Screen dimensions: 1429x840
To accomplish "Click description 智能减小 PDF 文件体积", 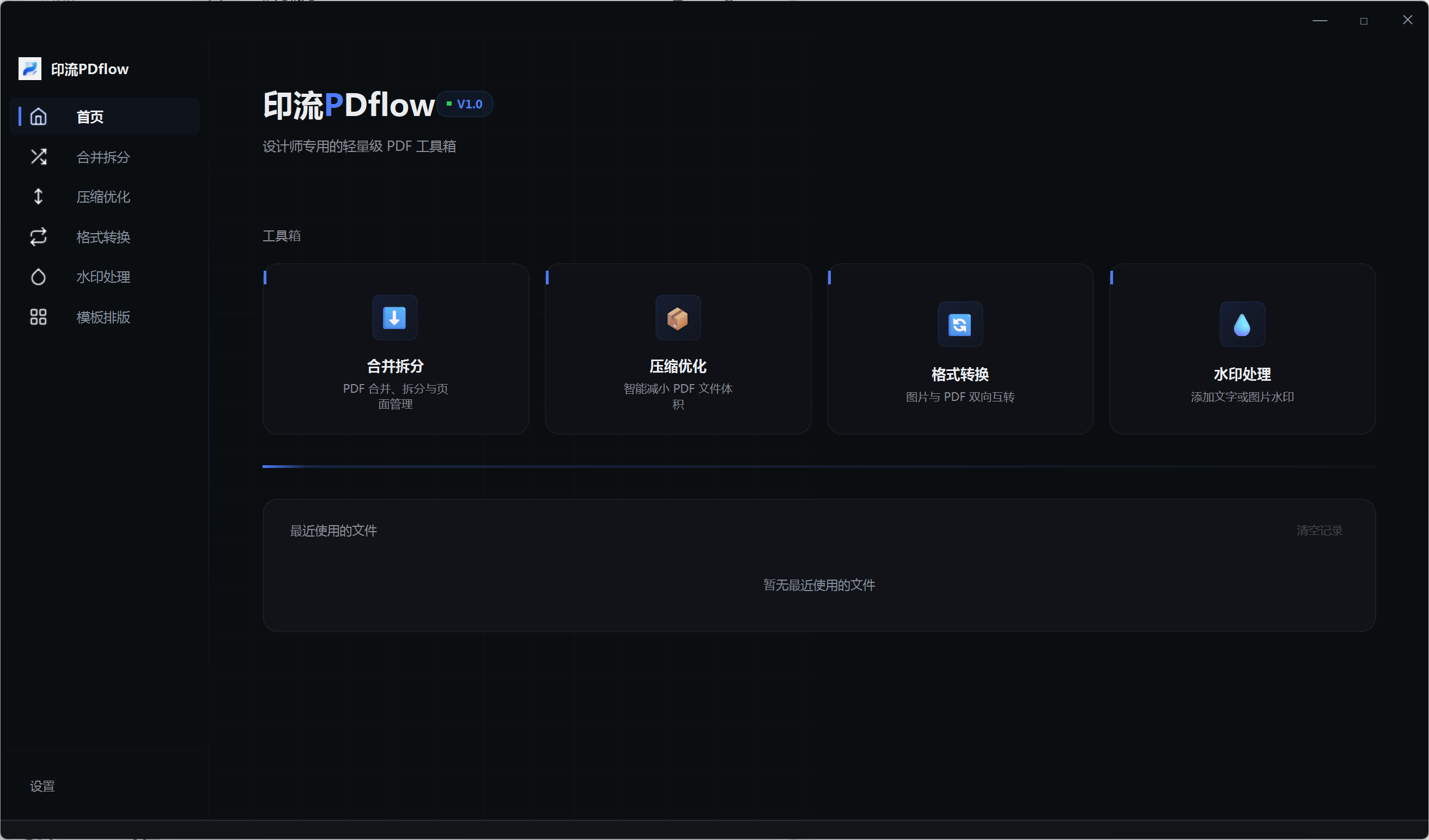I will tap(678, 397).
